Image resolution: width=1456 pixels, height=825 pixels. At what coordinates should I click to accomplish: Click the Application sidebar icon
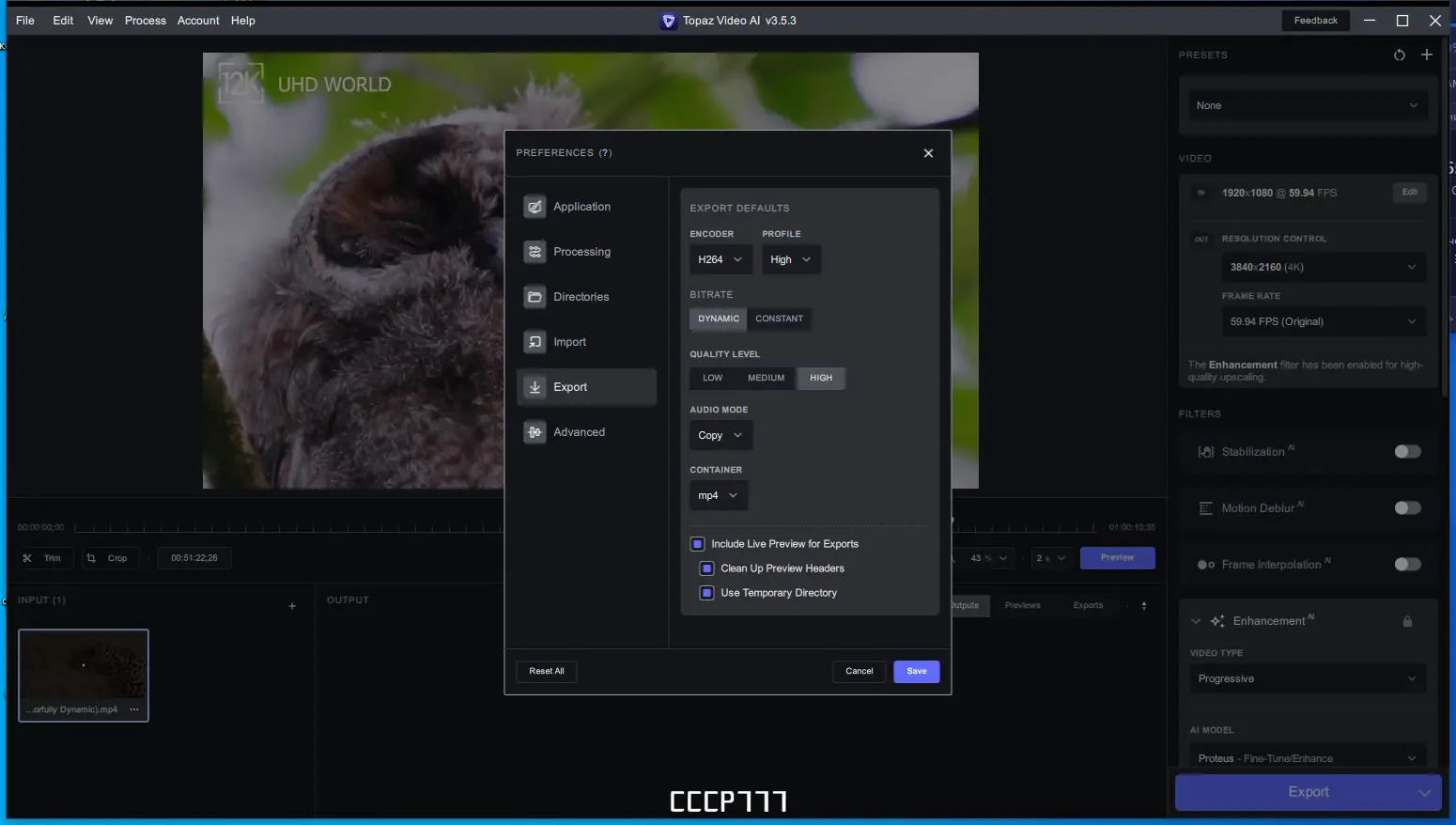pyautogui.click(x=534, y=207)
